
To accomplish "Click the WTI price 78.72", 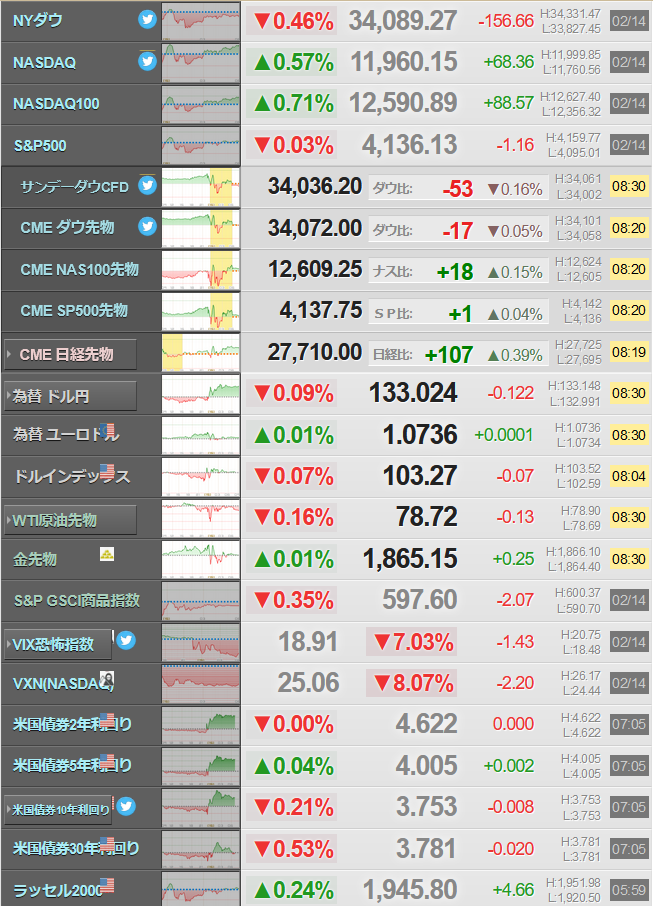I will 426,517.
